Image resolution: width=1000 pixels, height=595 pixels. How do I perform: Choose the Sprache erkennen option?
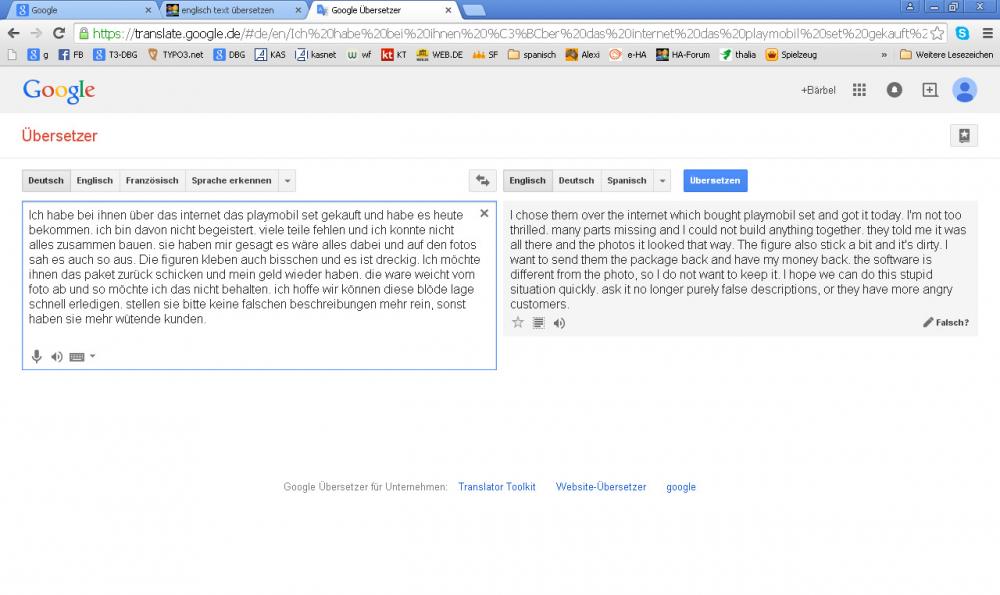(x=231, y=181)
